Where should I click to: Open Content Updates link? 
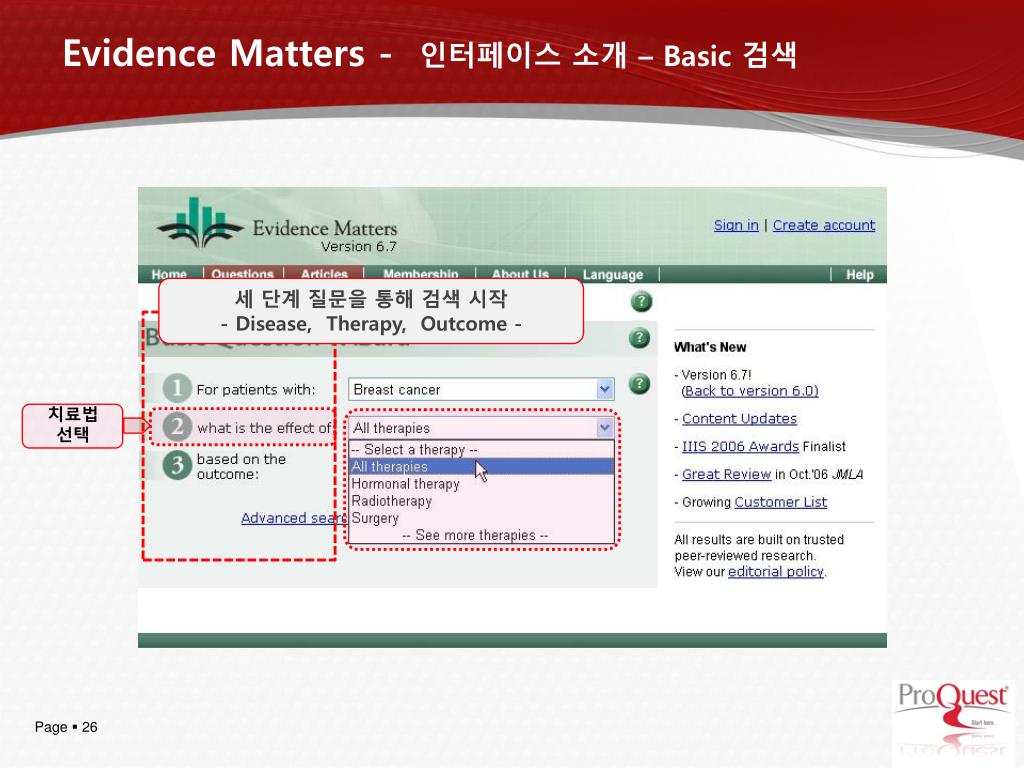click(739, 419)
